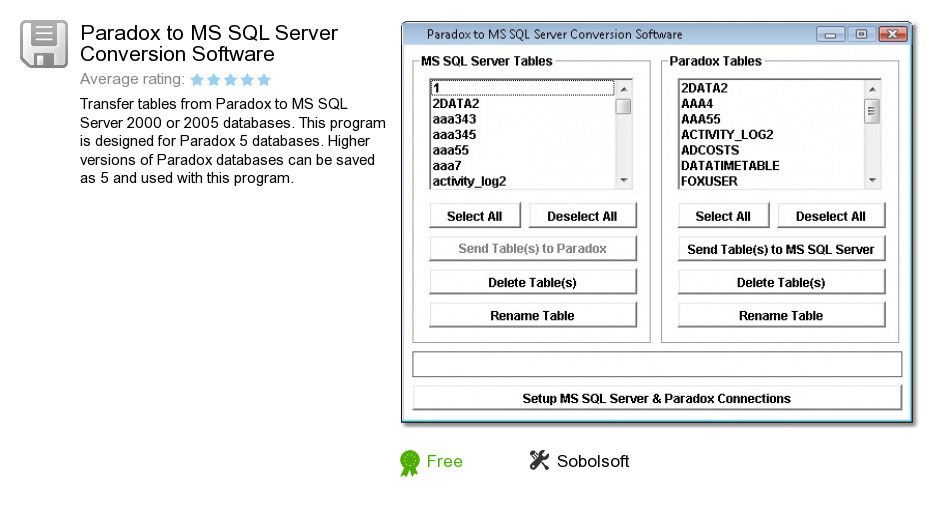The width and height of the screenshot is (940, 507).
Task: Select All under MS SQL Server Tables
Action: pos(474,216)
